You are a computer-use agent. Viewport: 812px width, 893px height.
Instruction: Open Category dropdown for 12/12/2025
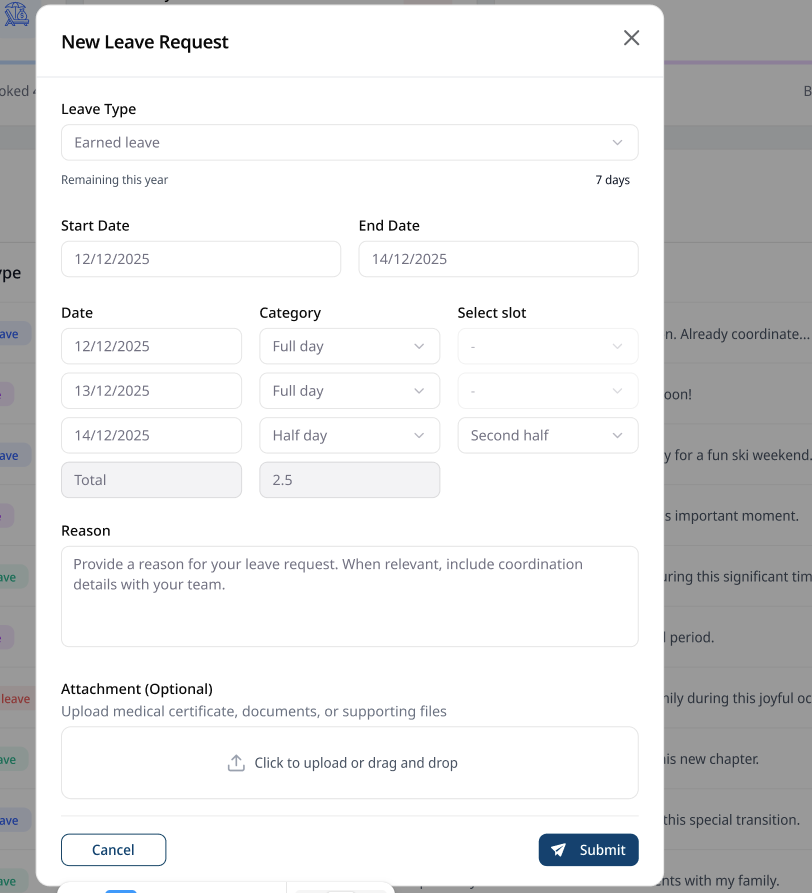pyautogui.click(x=349, y=347)
